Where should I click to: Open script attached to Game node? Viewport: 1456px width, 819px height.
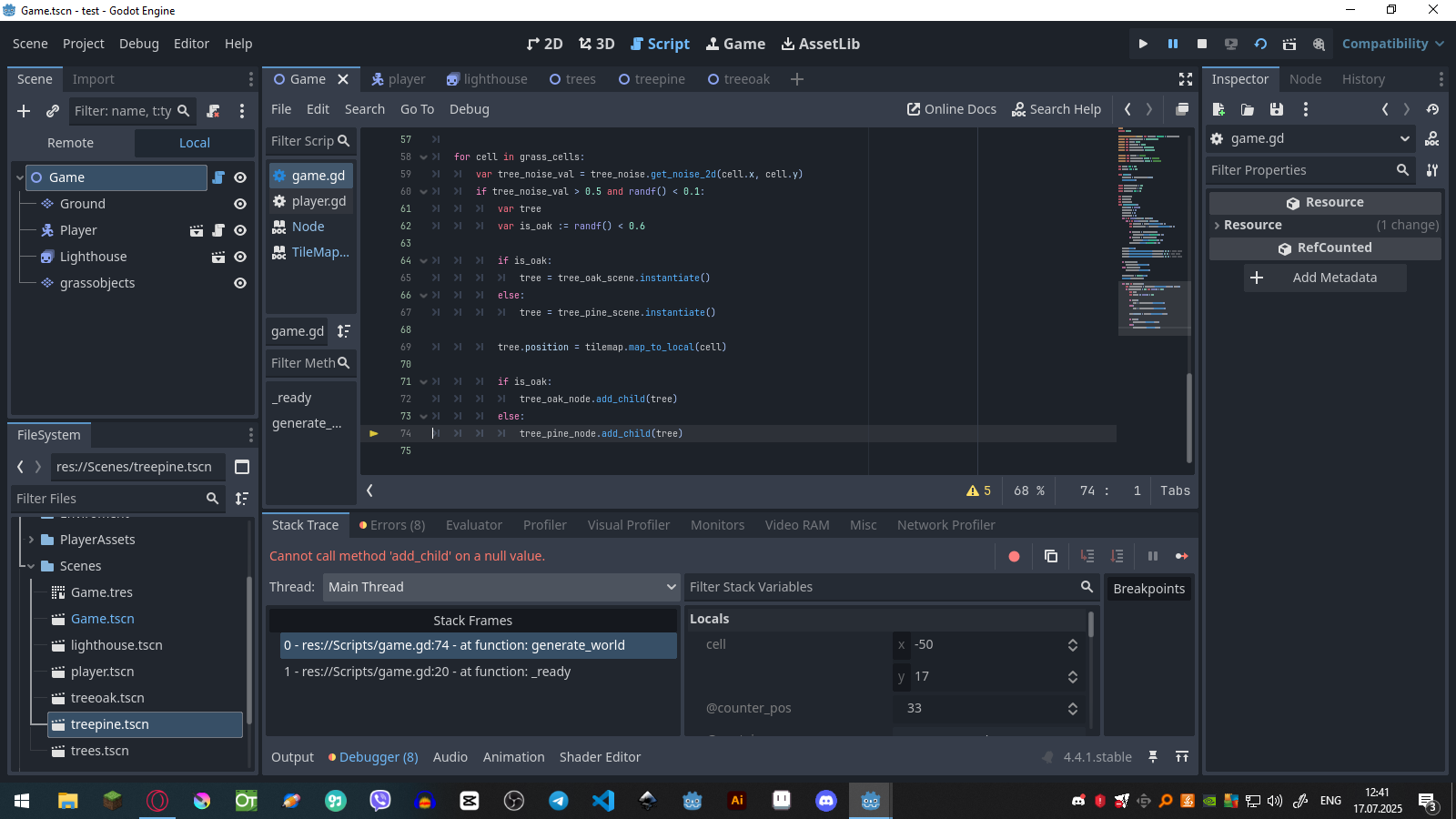point(218,177)
